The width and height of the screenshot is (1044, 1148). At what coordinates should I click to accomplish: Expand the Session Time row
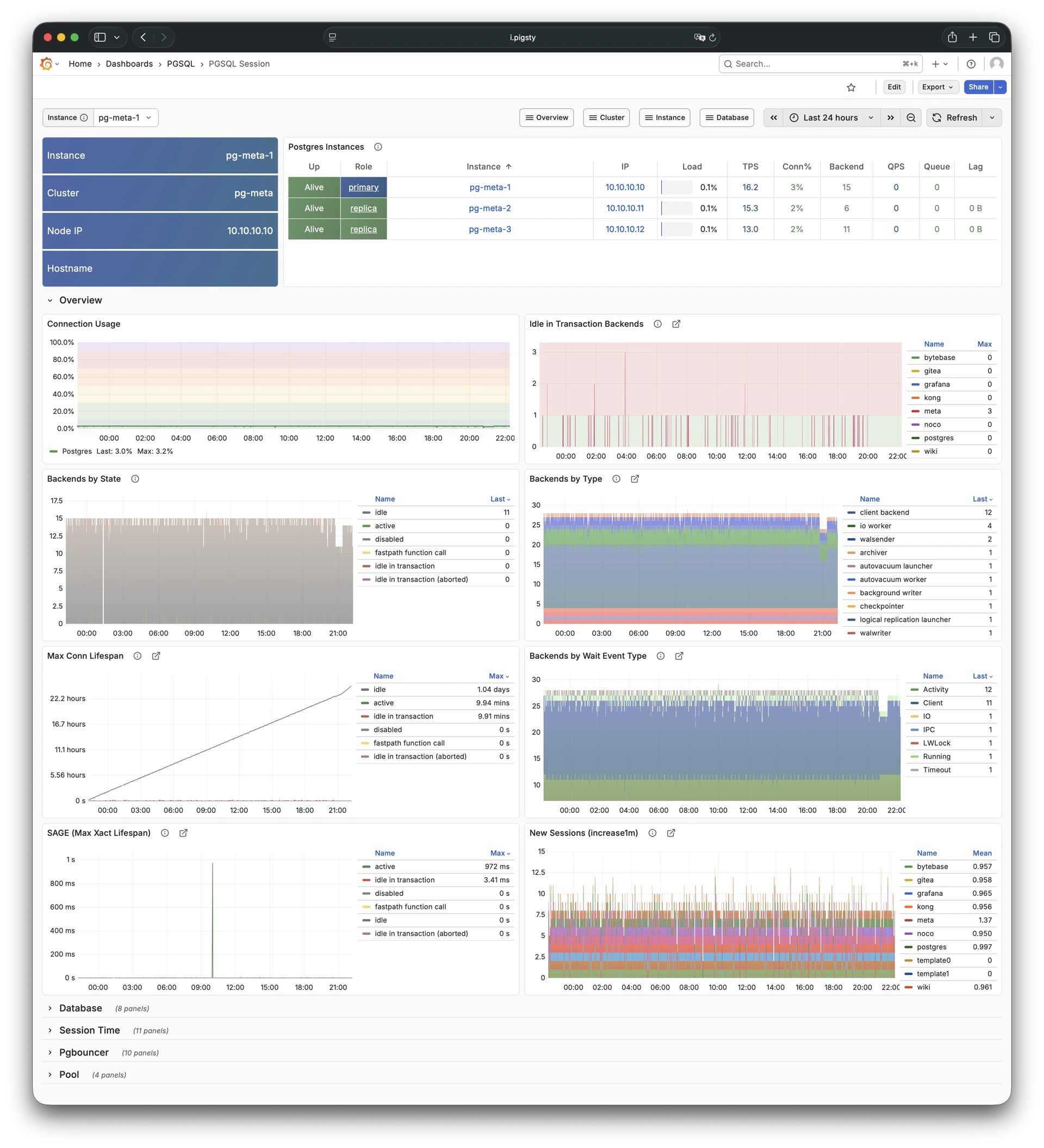89,1030
